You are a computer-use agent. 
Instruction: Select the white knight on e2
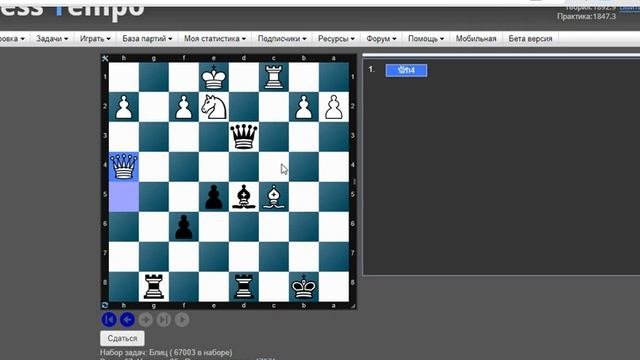[214, 107]
